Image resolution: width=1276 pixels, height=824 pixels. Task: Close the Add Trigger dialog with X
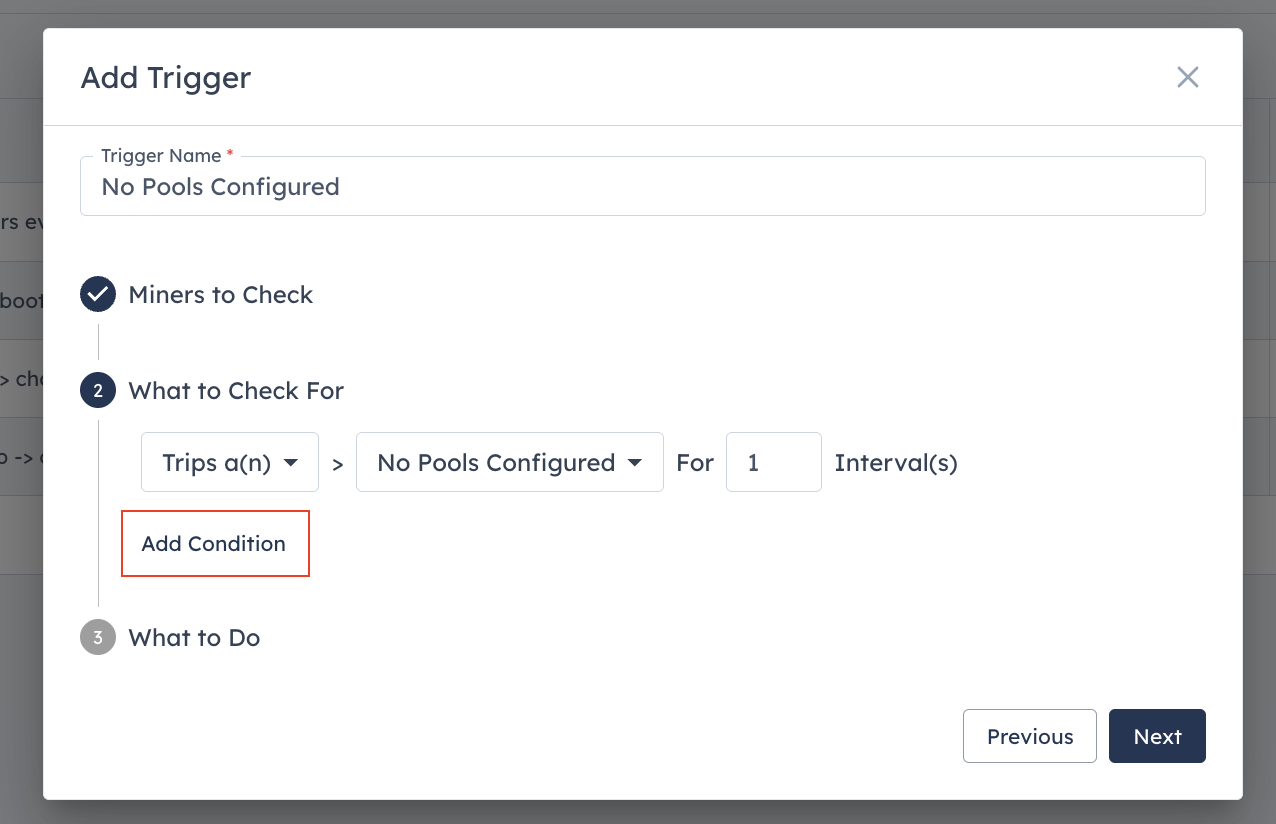[x=1187, y=77]
